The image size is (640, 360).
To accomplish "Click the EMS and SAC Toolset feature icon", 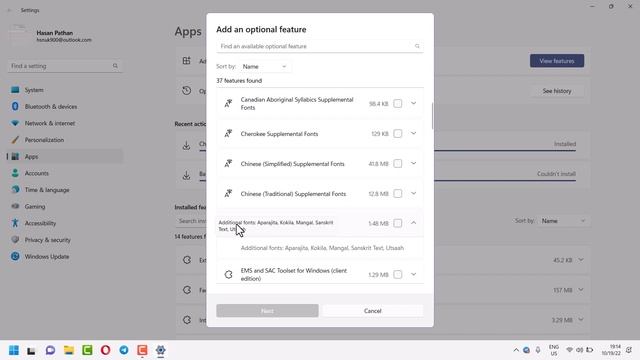I will [x=228, y=274].
